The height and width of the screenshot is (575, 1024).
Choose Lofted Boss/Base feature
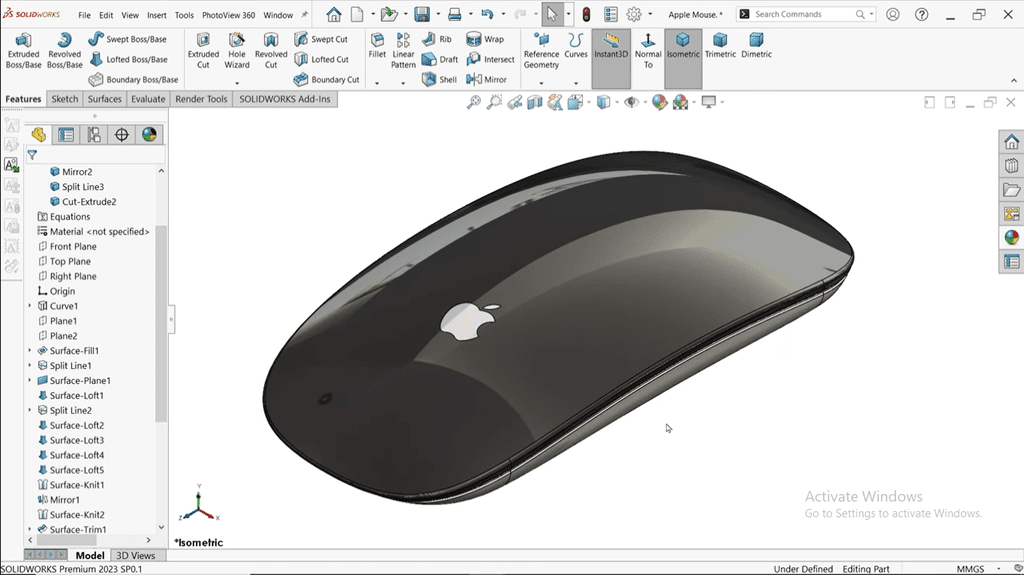tap(129, 59)
